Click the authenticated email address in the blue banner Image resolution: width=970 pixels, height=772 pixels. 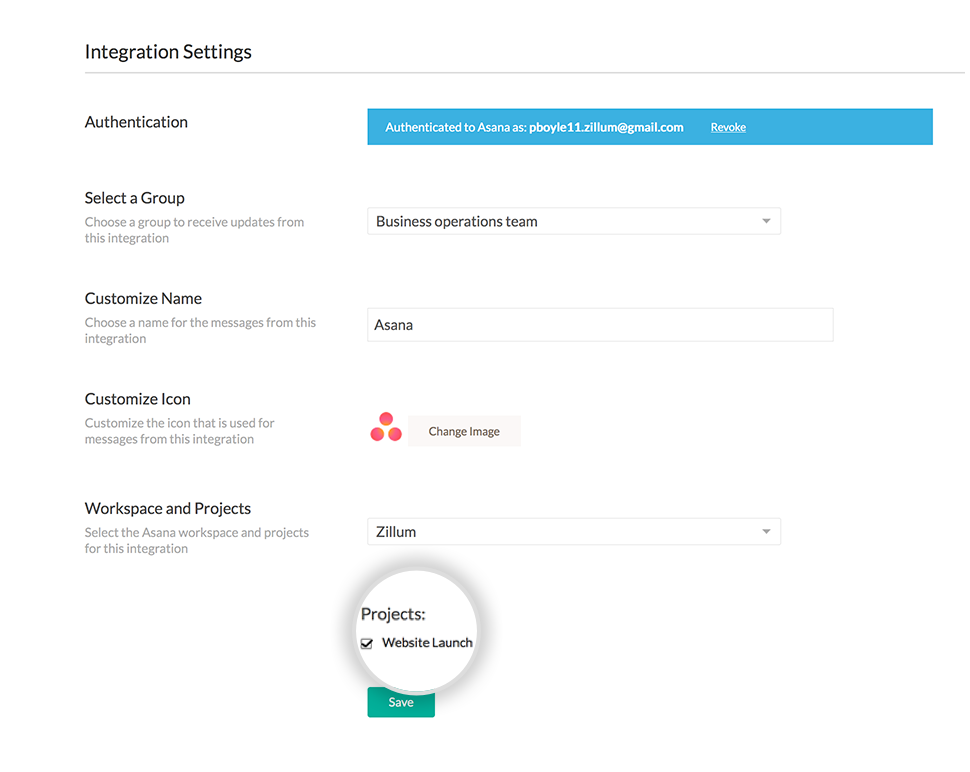pyautogui.click(x=606, y=127)
